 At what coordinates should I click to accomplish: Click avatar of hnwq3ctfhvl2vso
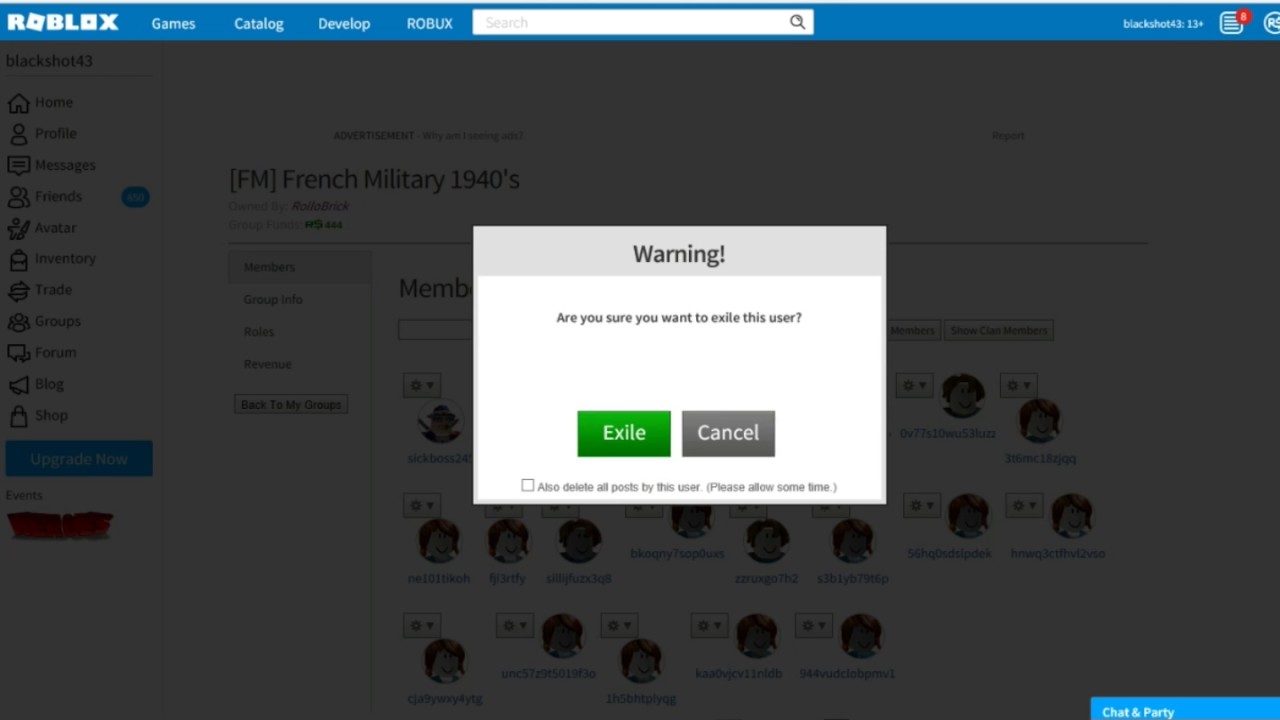tap(1071, 517)
